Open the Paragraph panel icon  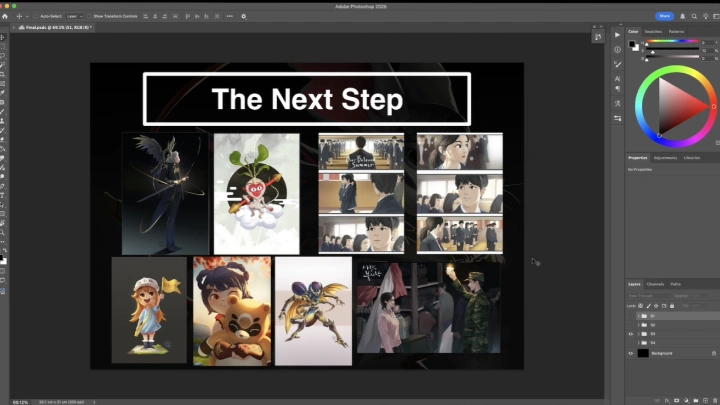618,88
